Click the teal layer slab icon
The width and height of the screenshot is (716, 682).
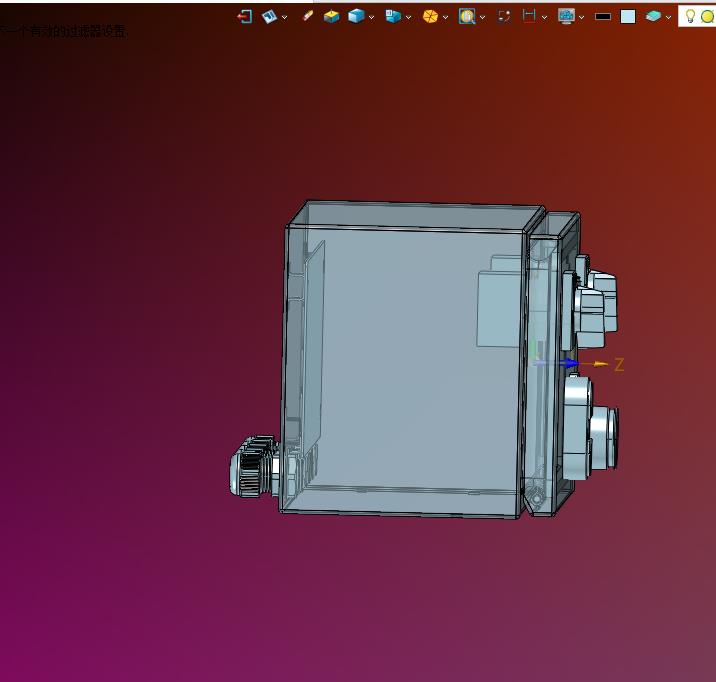click(653, 16)
